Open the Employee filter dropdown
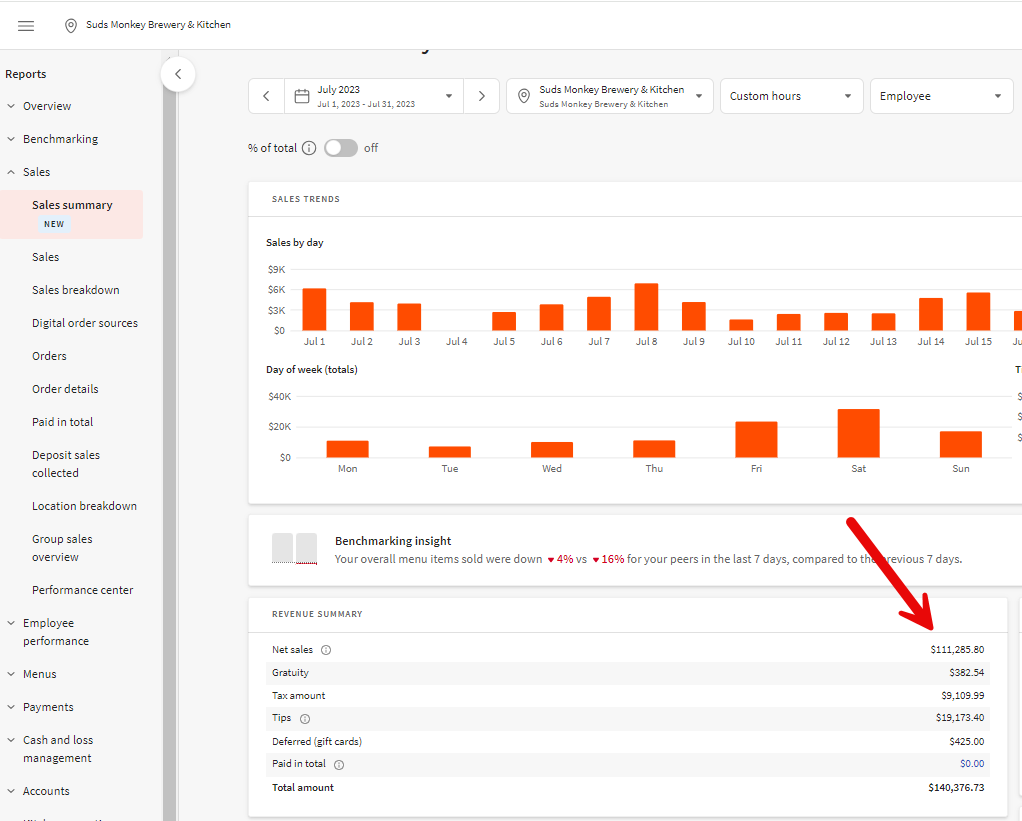This screenshot has width=1022, height=821. (x=940, y=96)
